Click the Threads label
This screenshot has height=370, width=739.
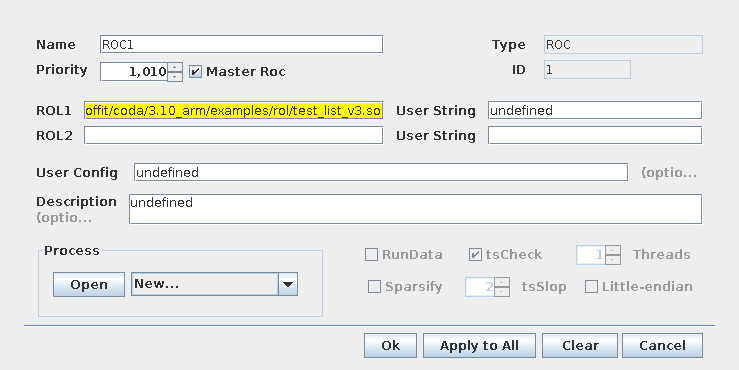click(662, 255)
